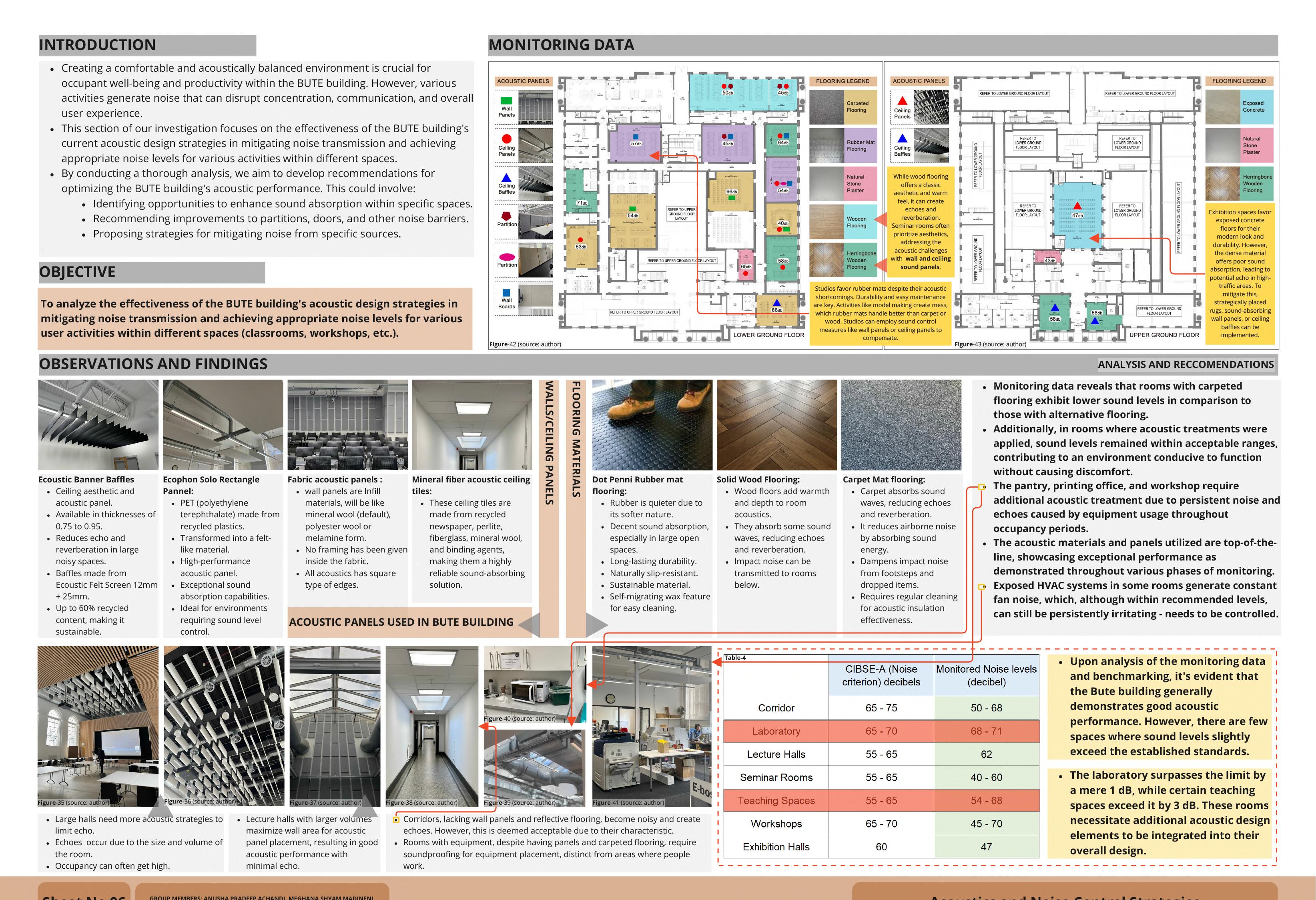Select the 71db room label on floor plan
Image resolution: width=1316 pixels, height=900 pixels.
(582, 203)
